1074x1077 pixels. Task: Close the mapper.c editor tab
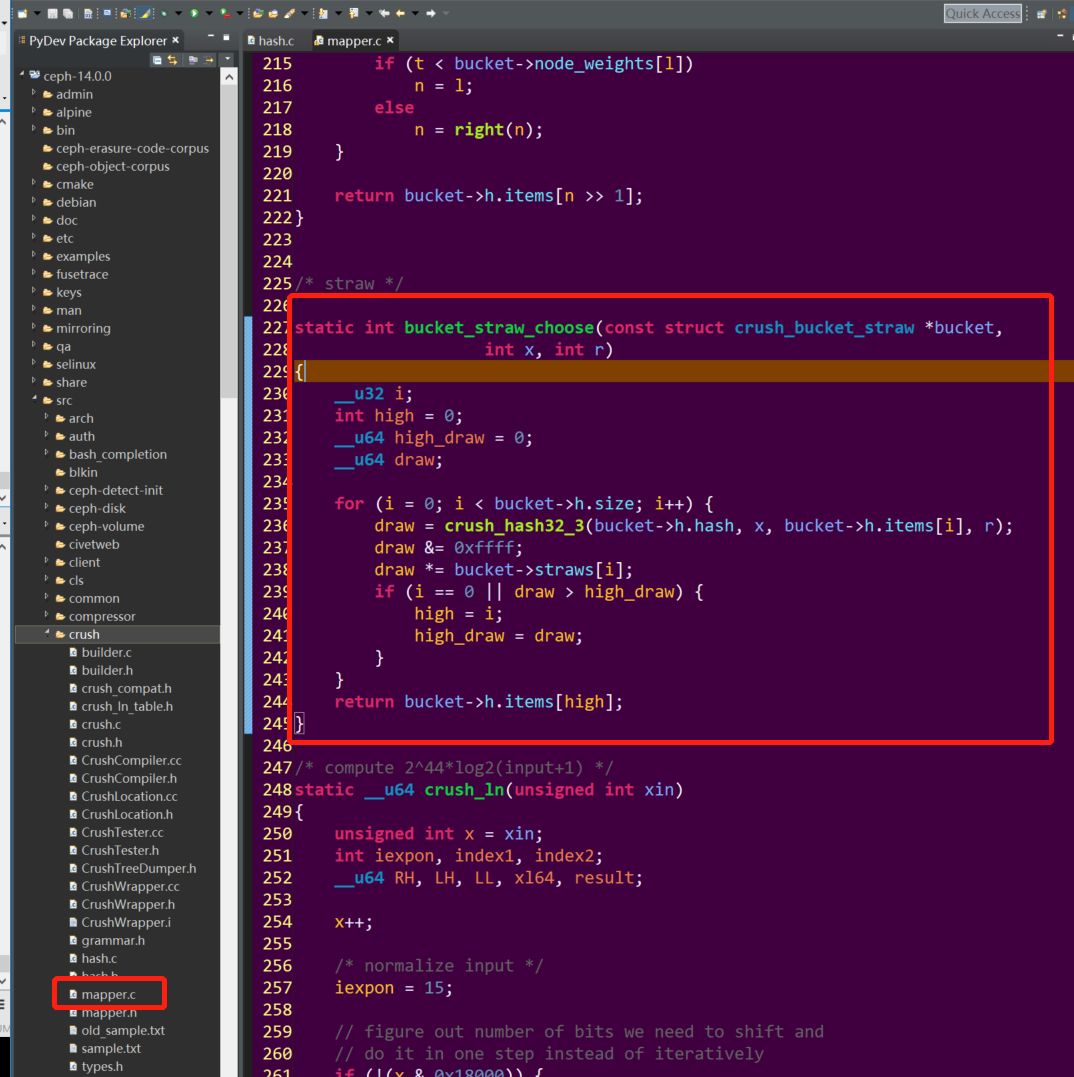pos(390,40)
